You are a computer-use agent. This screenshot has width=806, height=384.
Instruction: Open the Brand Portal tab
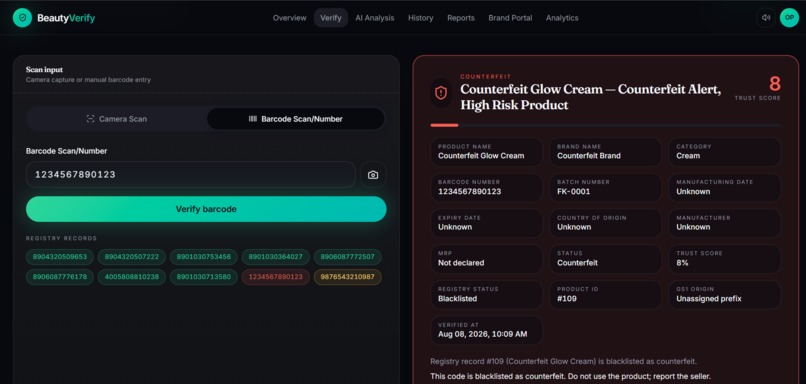point(510,18)
